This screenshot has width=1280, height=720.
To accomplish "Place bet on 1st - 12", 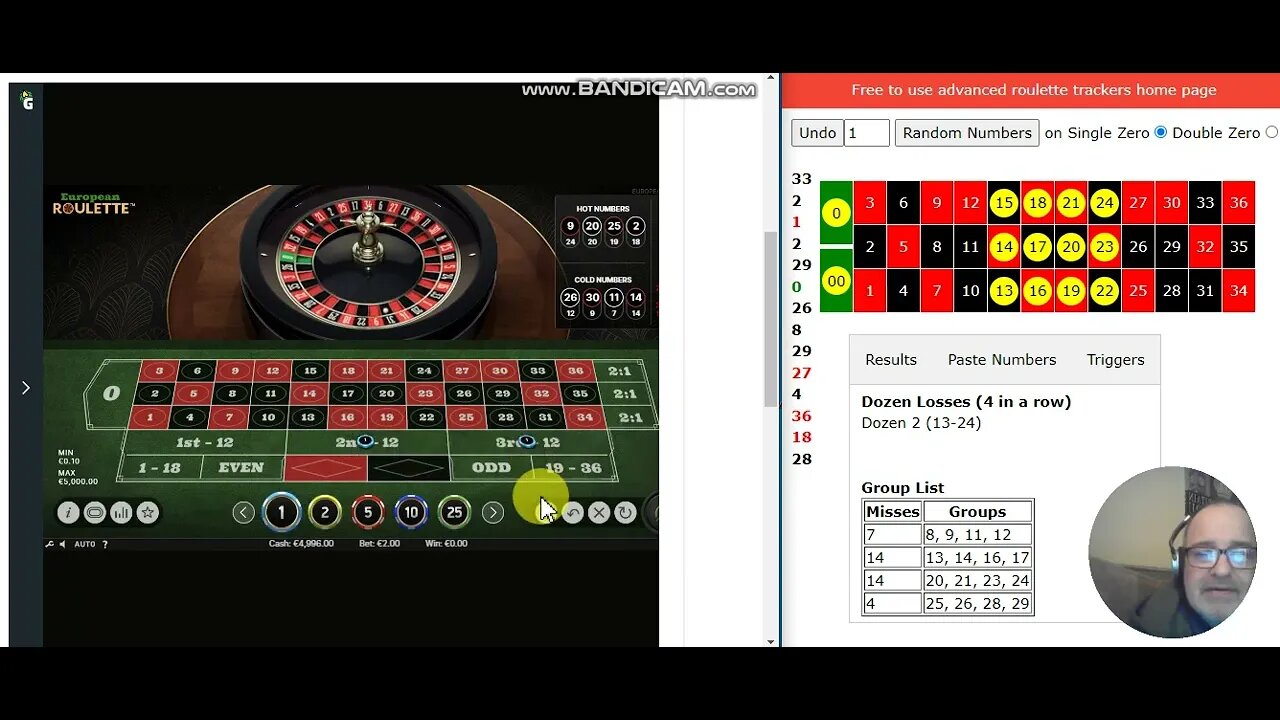I will (204, 442).
